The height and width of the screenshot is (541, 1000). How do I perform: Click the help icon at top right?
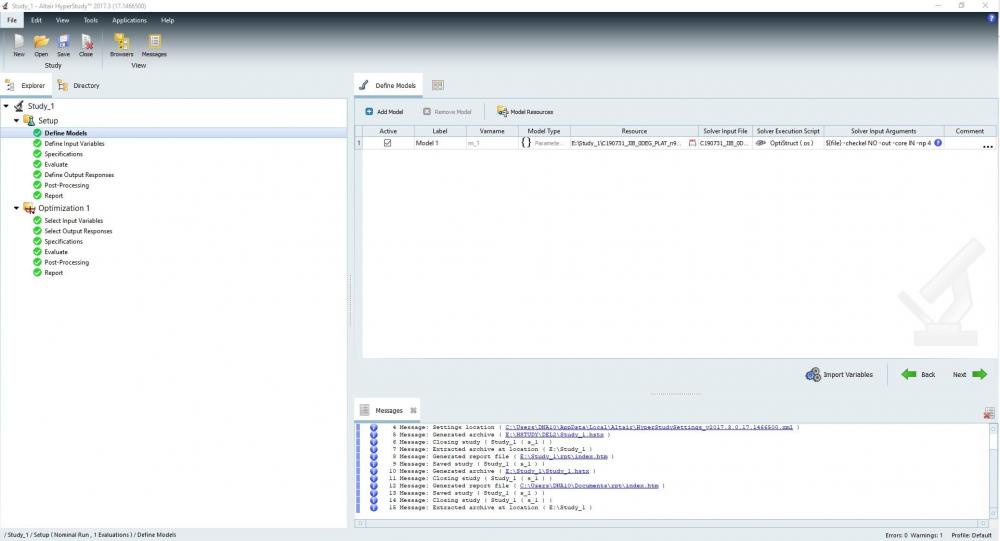(991, 19)
